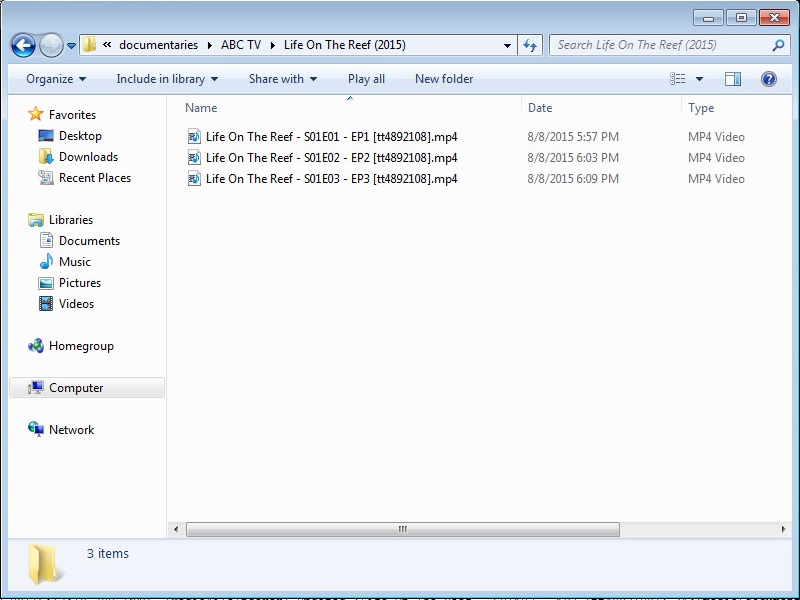Select the S01E02 - EP2 video file
800x600 pixels.
tap(331, 158)
